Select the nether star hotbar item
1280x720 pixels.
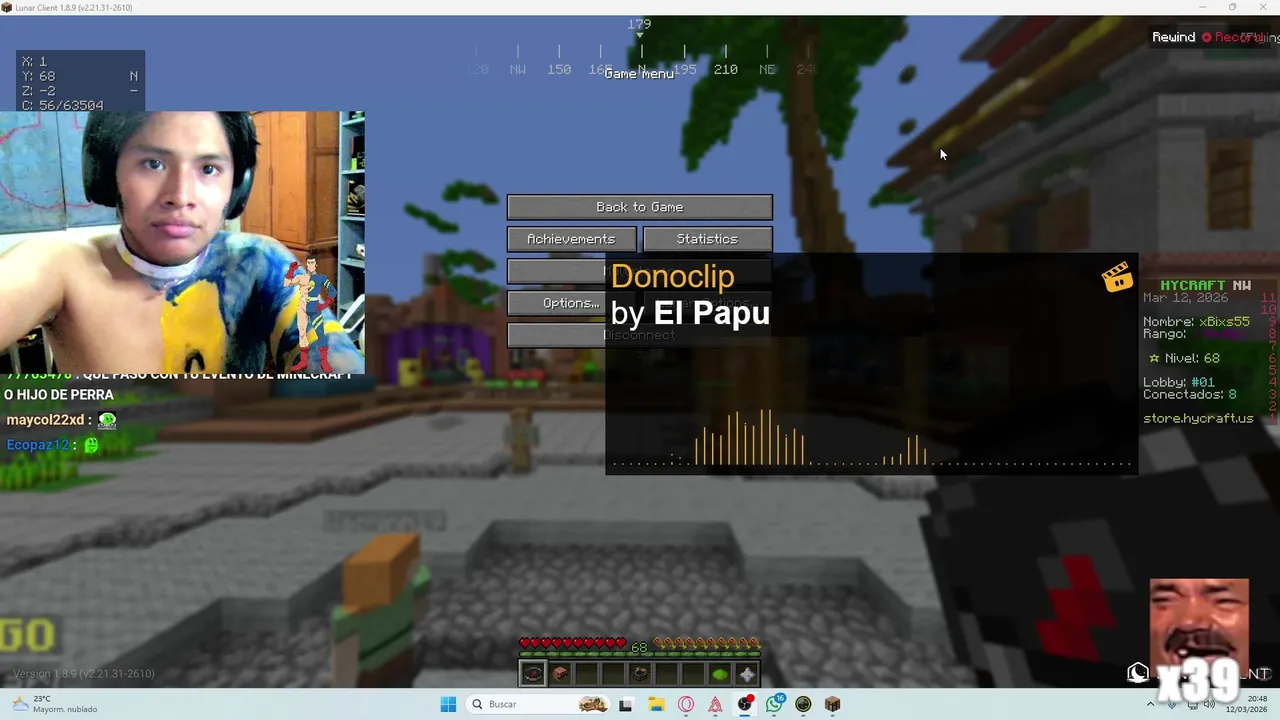747,674
